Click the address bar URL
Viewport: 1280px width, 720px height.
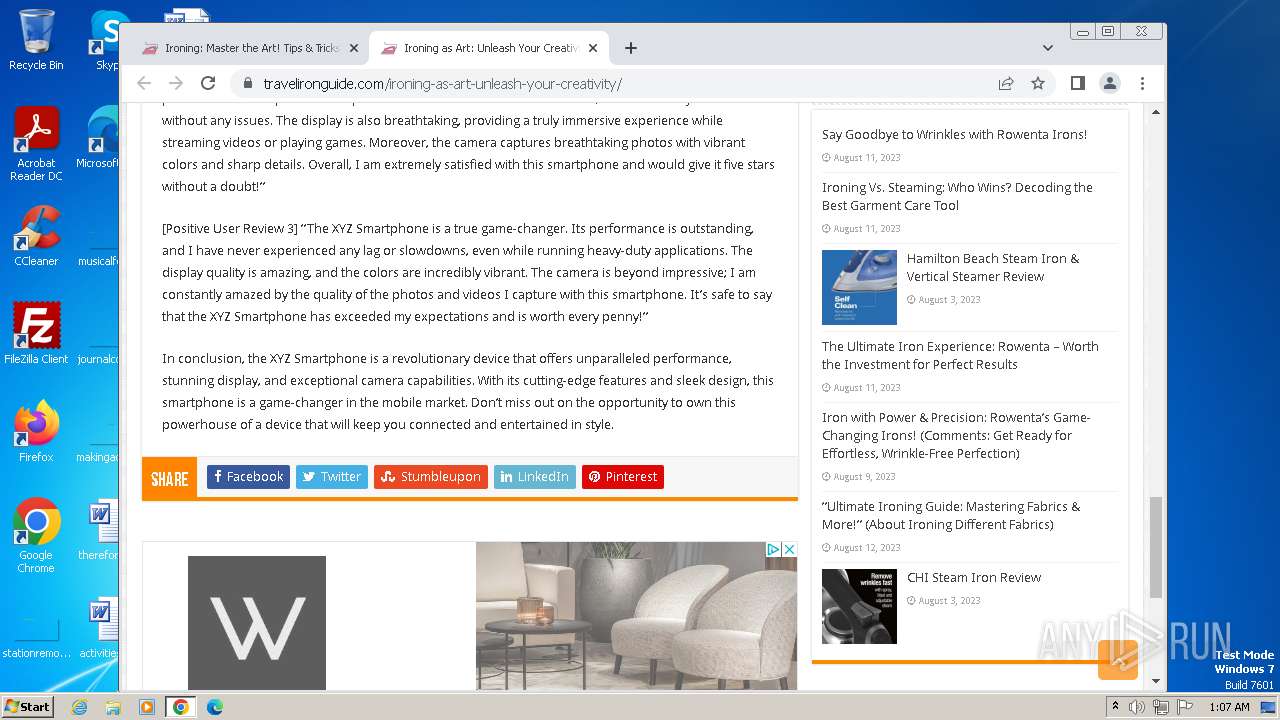[442, 84]
